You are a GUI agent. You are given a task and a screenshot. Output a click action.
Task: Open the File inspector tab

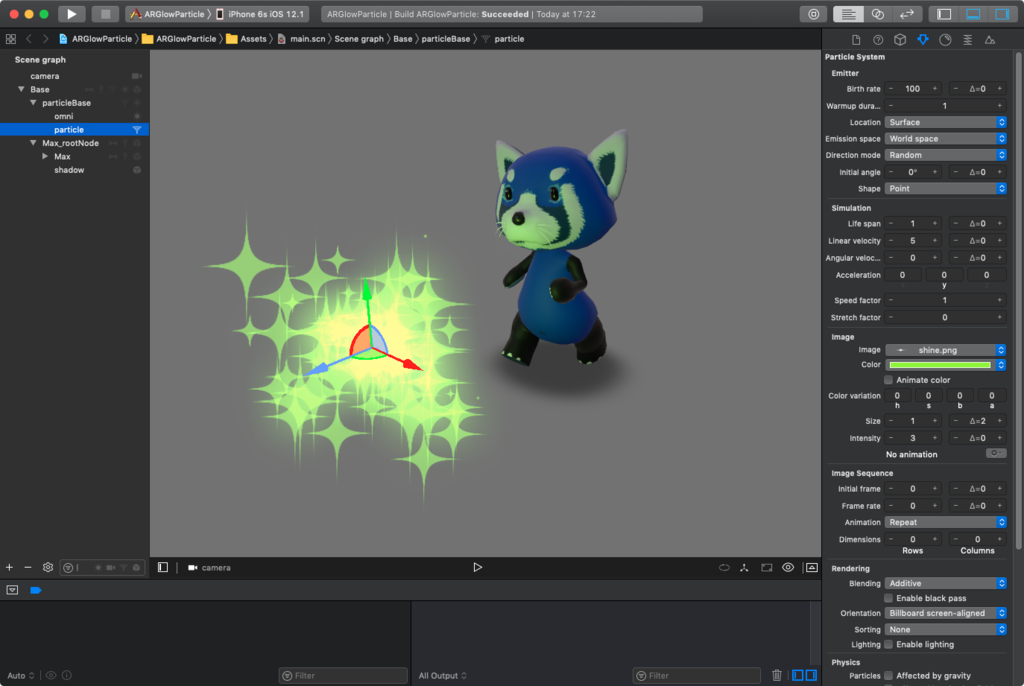point(856,40)
